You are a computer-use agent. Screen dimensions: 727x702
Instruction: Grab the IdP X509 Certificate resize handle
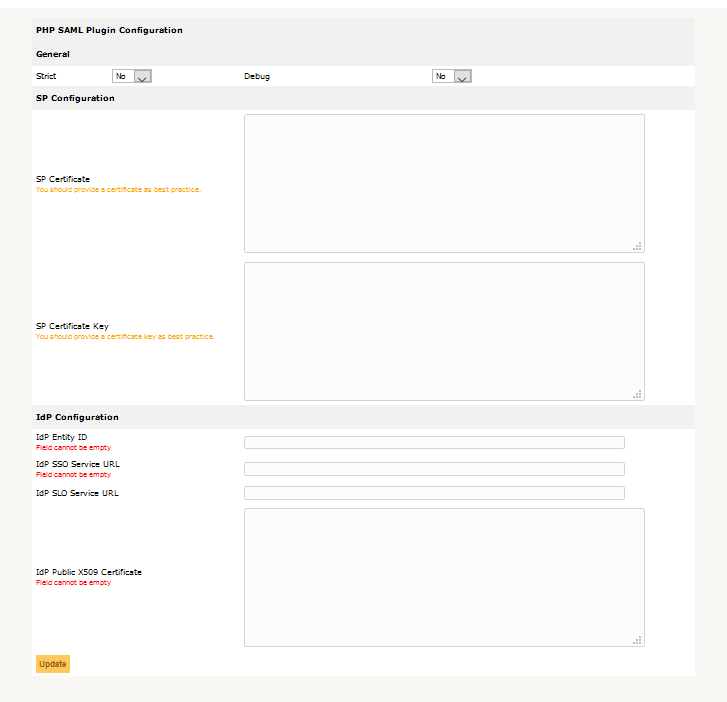pos(638,640)
